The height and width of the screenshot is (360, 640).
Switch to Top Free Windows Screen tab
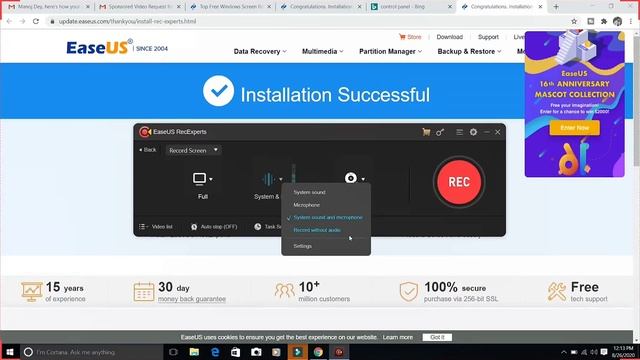tap(231, 7)
